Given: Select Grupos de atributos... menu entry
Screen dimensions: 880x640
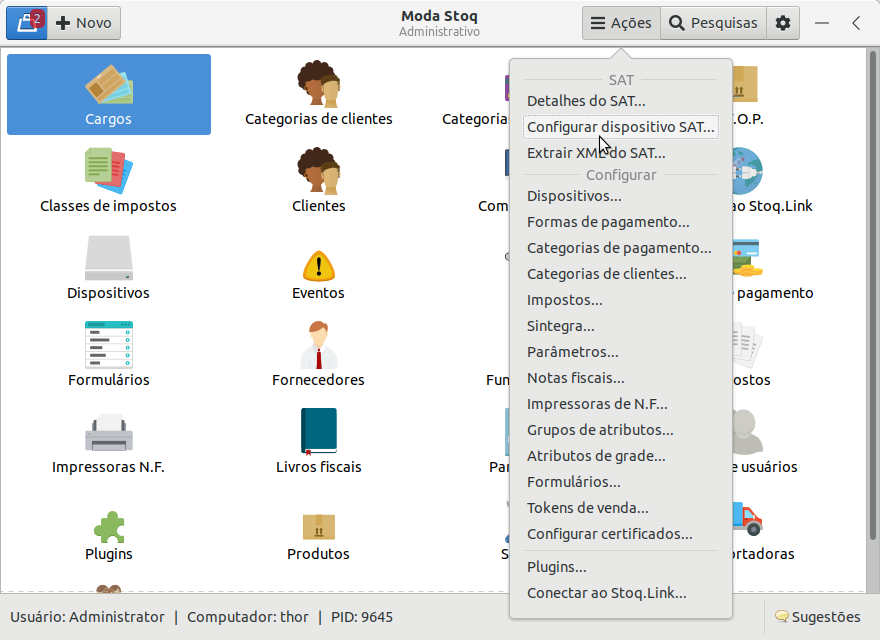Looking at the screenshot, I should tap(621, 429).
